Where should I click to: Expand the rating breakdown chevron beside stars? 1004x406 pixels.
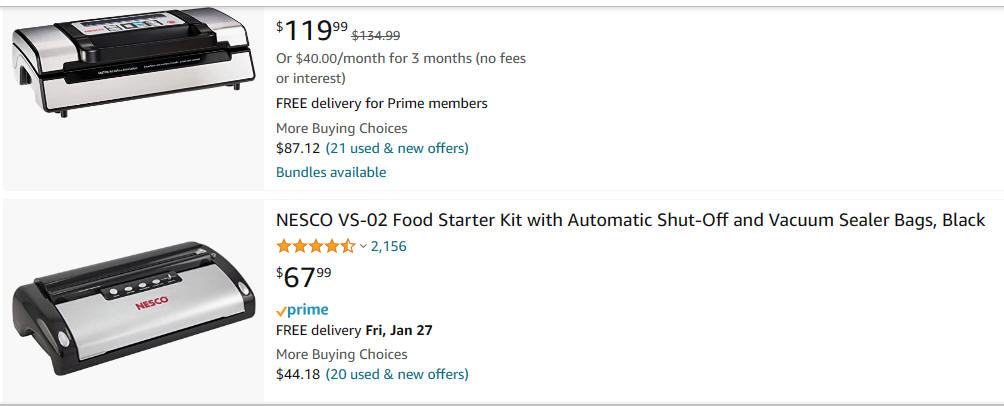pos(363,246)
